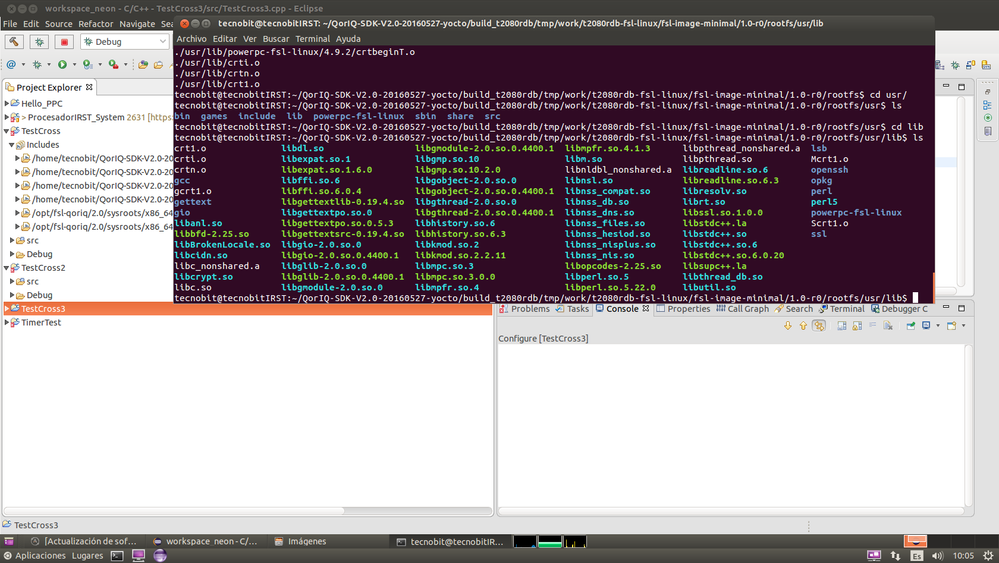
Task: Click the Coverage/Profile run icon
Action: [x=88, y=64]
